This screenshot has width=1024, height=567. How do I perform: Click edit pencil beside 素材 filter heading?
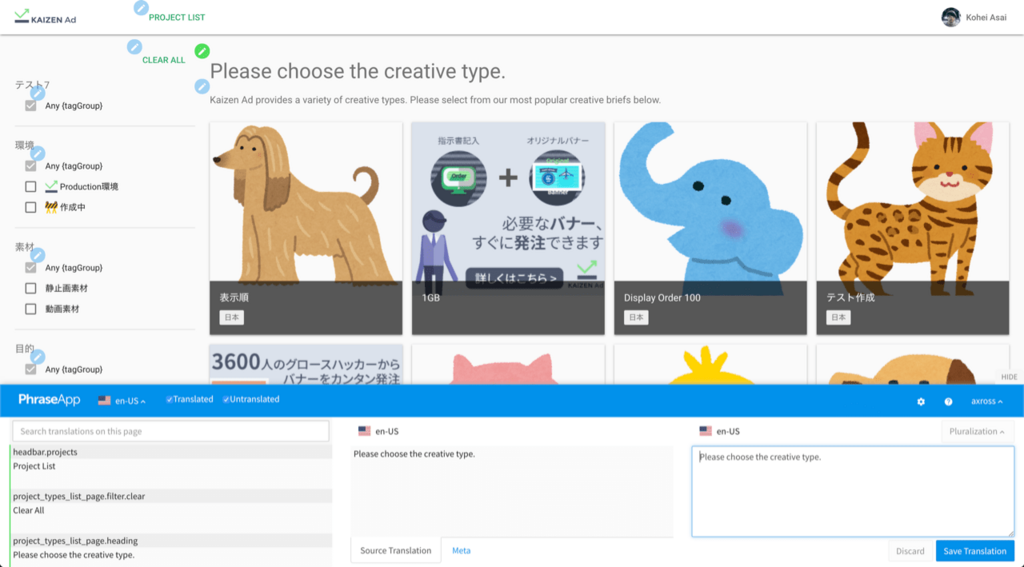[38, 255]
